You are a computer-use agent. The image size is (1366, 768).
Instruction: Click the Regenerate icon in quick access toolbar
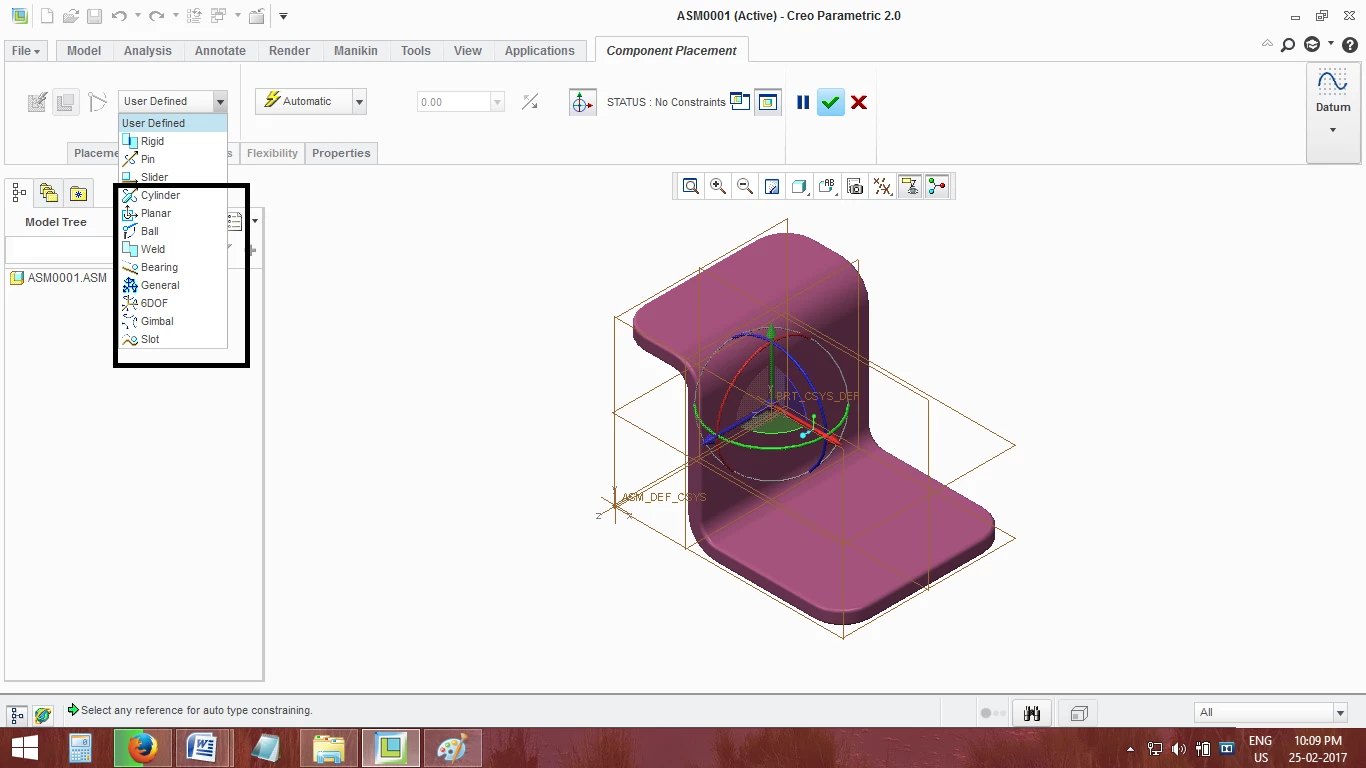pos(195,16)
